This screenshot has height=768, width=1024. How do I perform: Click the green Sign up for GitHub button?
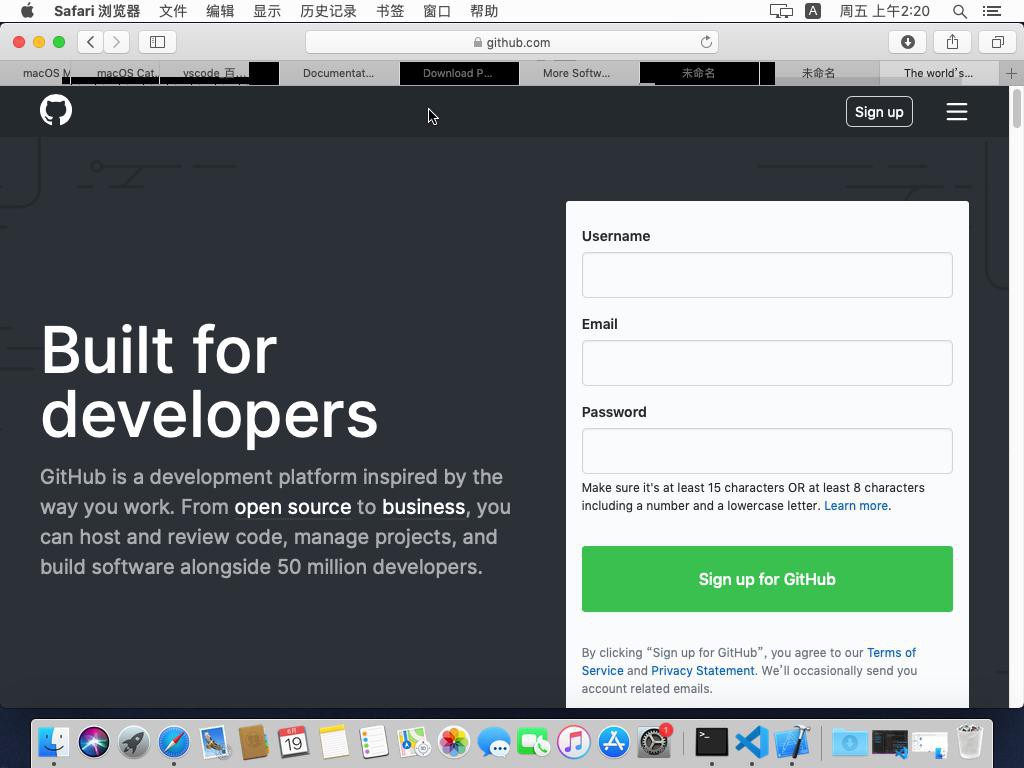pyautogui.click(x=767, y=579)
